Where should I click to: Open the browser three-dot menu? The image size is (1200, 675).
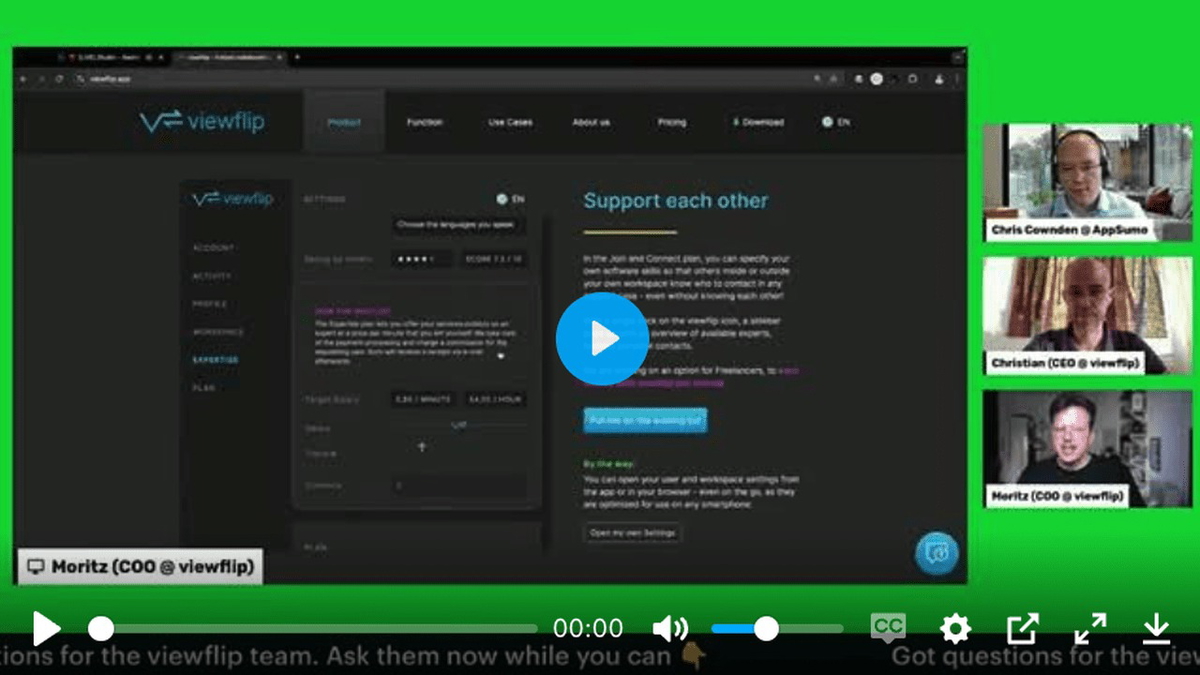click(956, 78)
